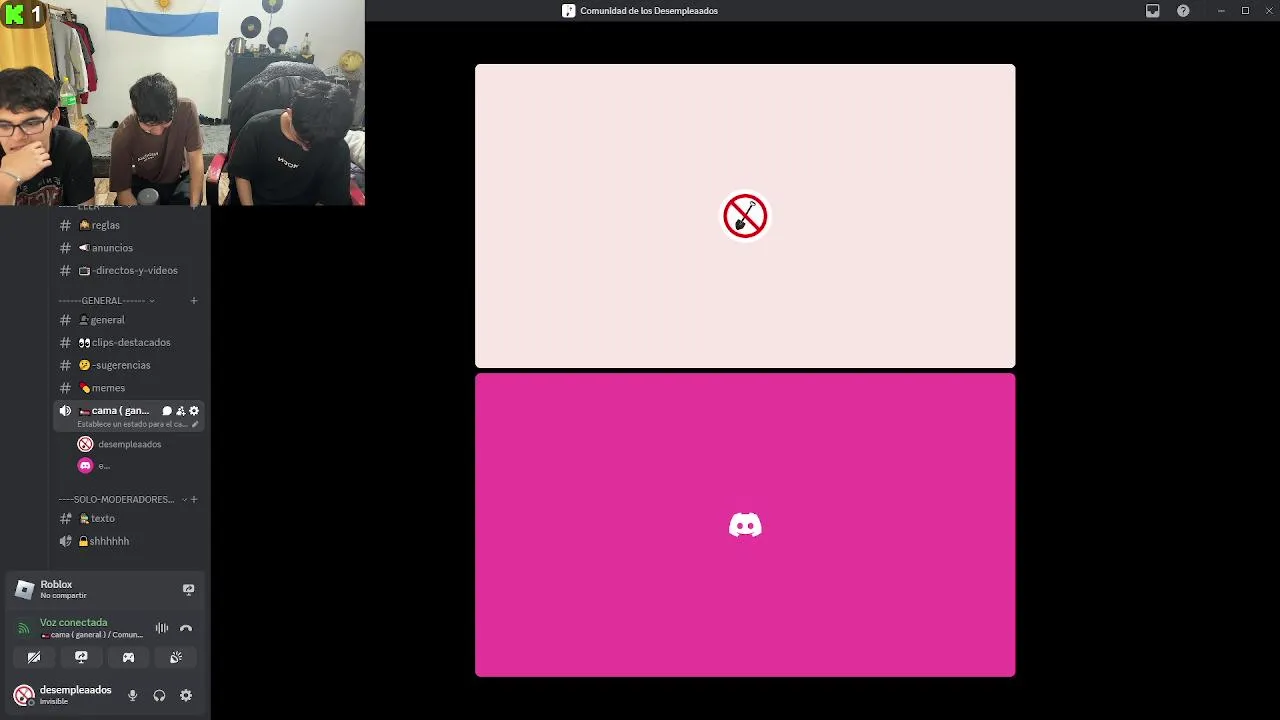Open the moderators texto channel

[x=129, y=518]
